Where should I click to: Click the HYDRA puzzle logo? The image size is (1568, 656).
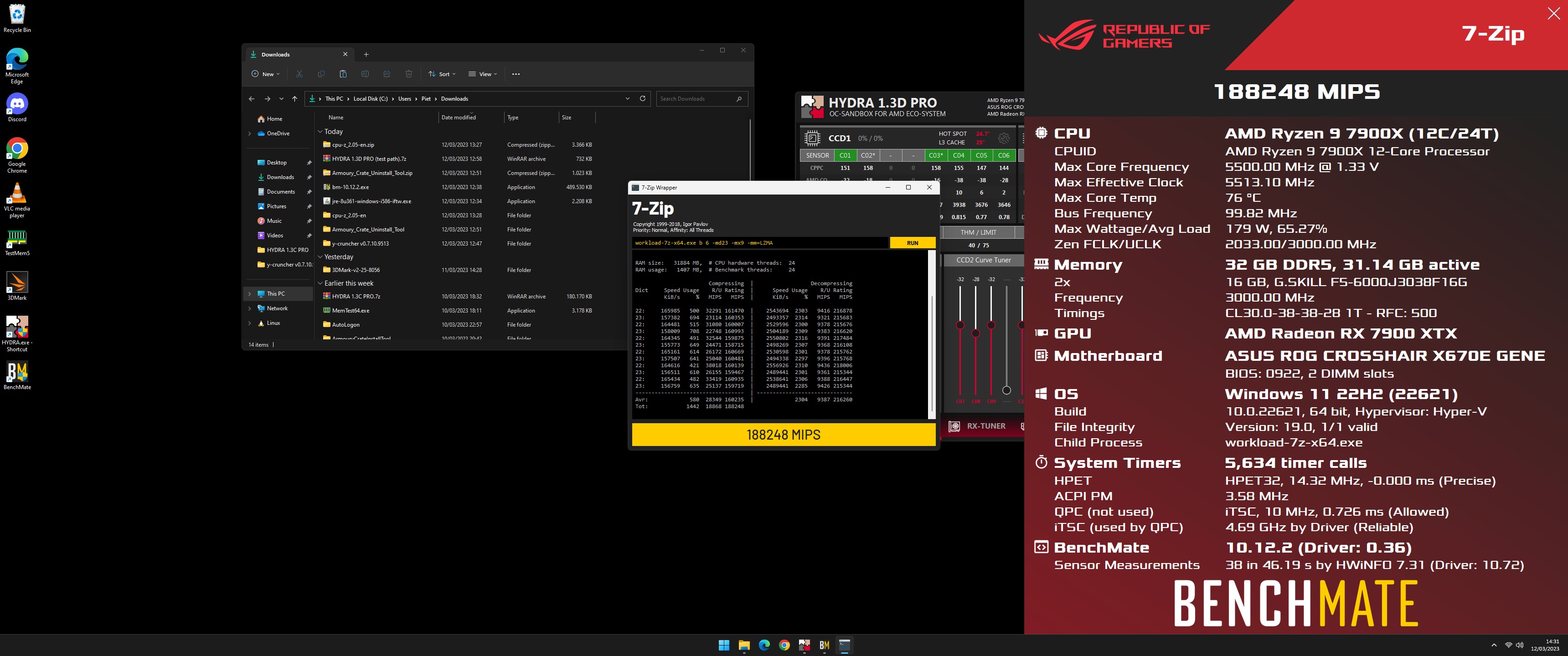coord(812,107)
